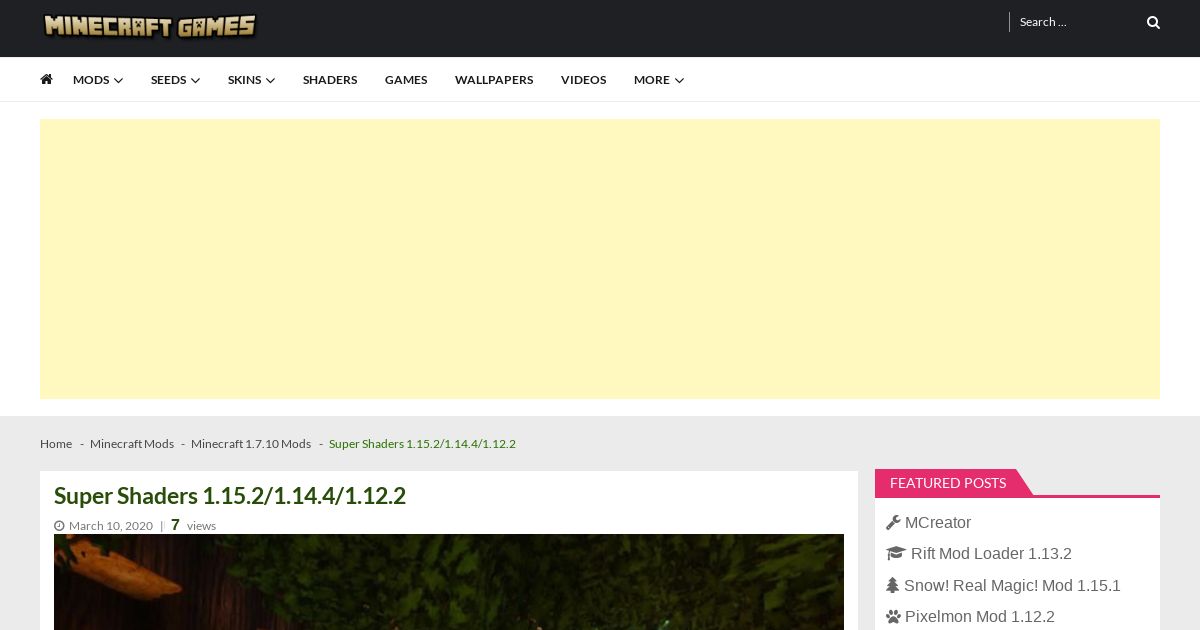Viewport: 1200px width, 630px height.
Task: Click Super Shaders breadcrumb text
Action: click(x=422, y=444)
